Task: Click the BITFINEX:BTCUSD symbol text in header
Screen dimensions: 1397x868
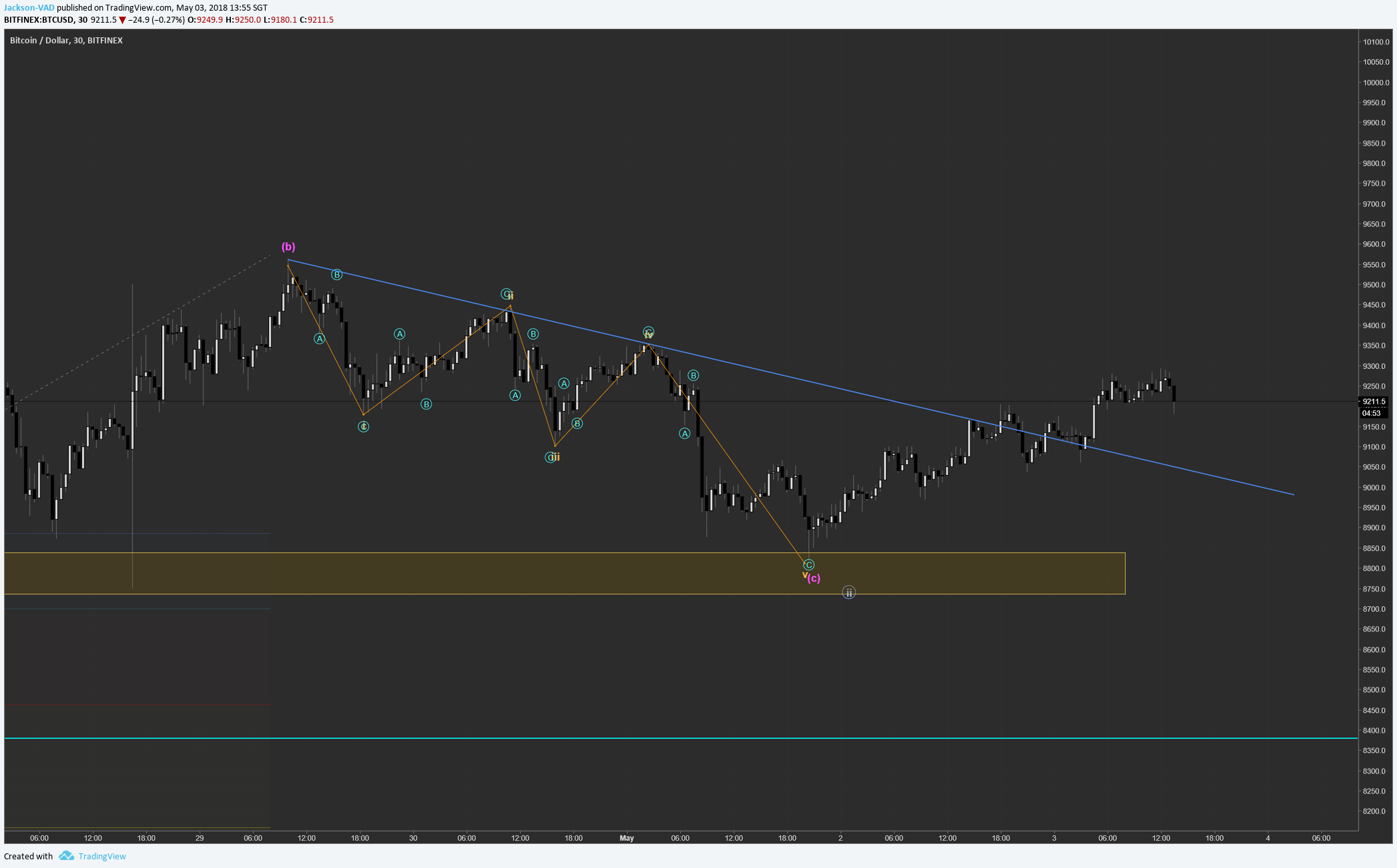Action: pos(39,20)
